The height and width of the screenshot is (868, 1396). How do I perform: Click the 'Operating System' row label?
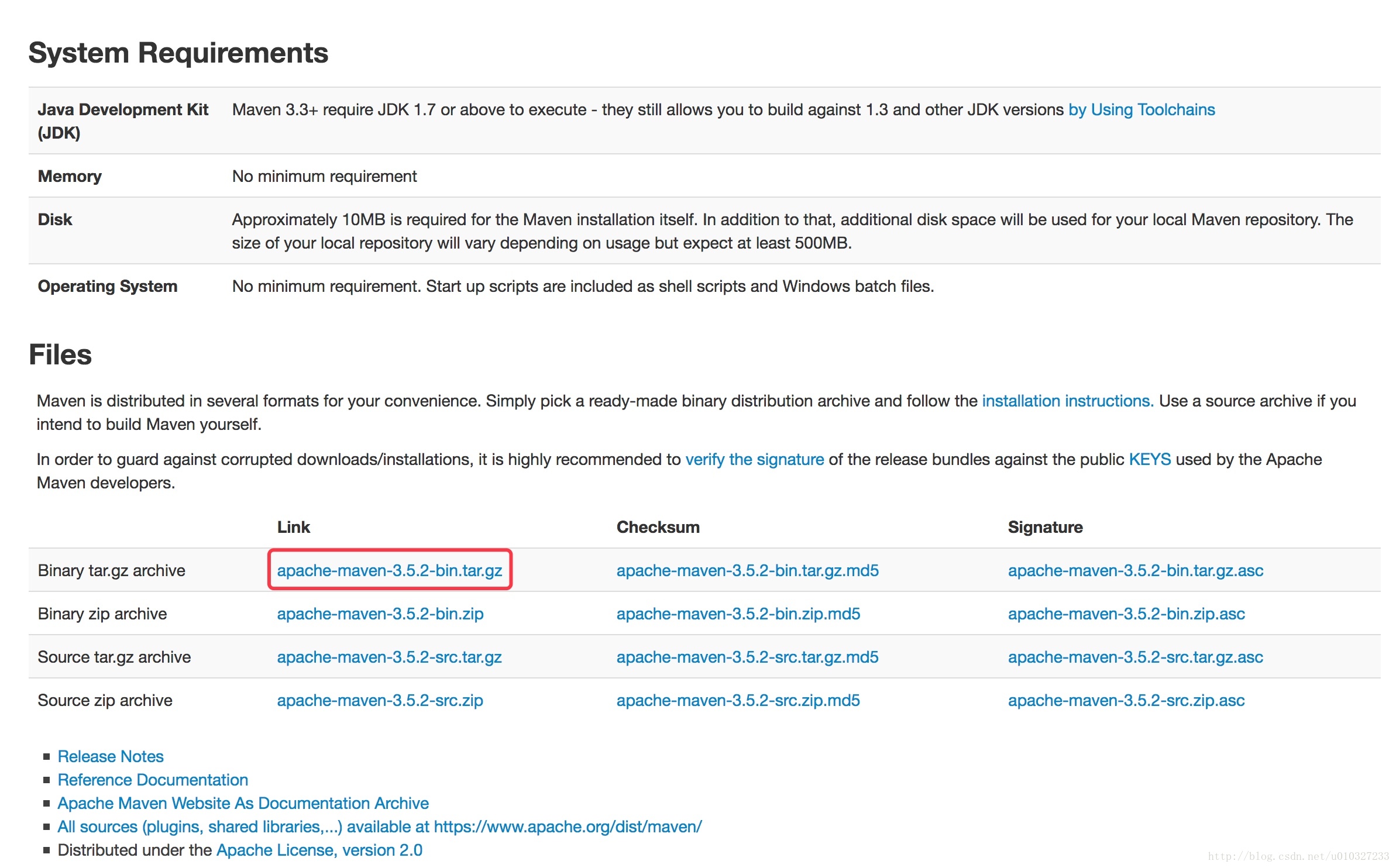(108, 286)
